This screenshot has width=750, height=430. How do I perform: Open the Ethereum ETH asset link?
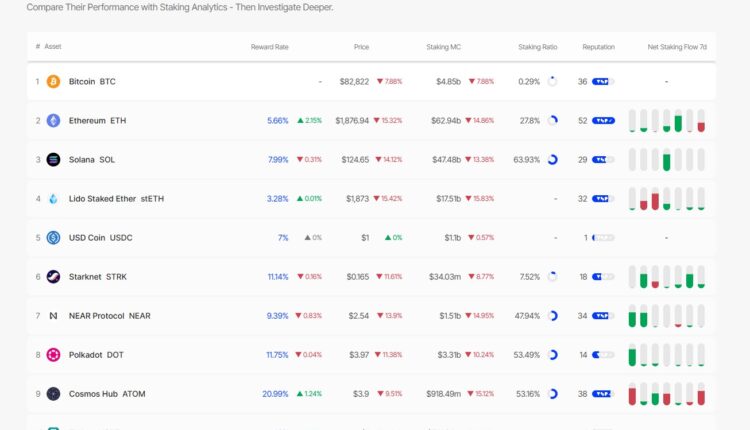(x=97, y=120)
